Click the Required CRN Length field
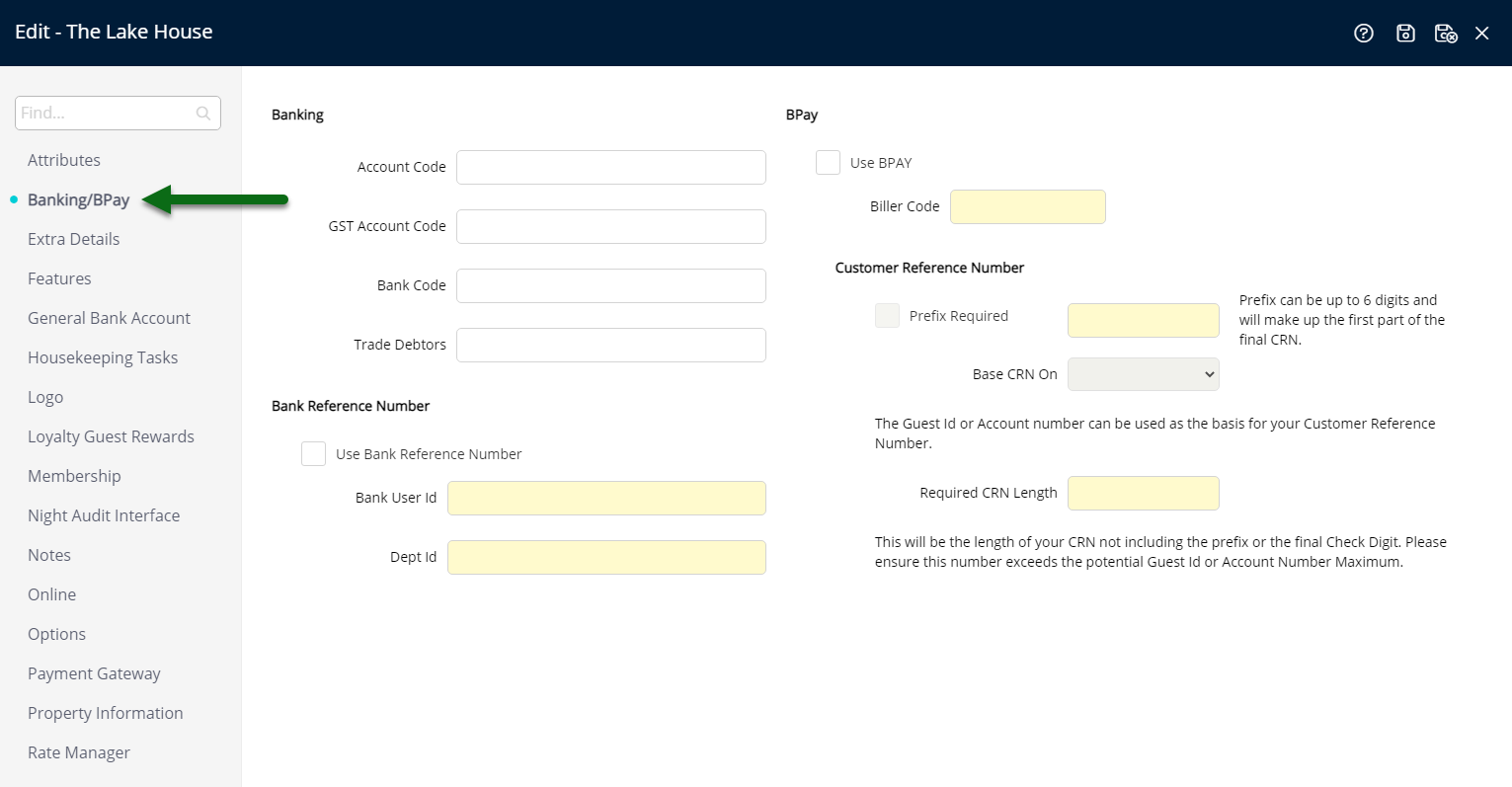 (x=1144, y=493)
